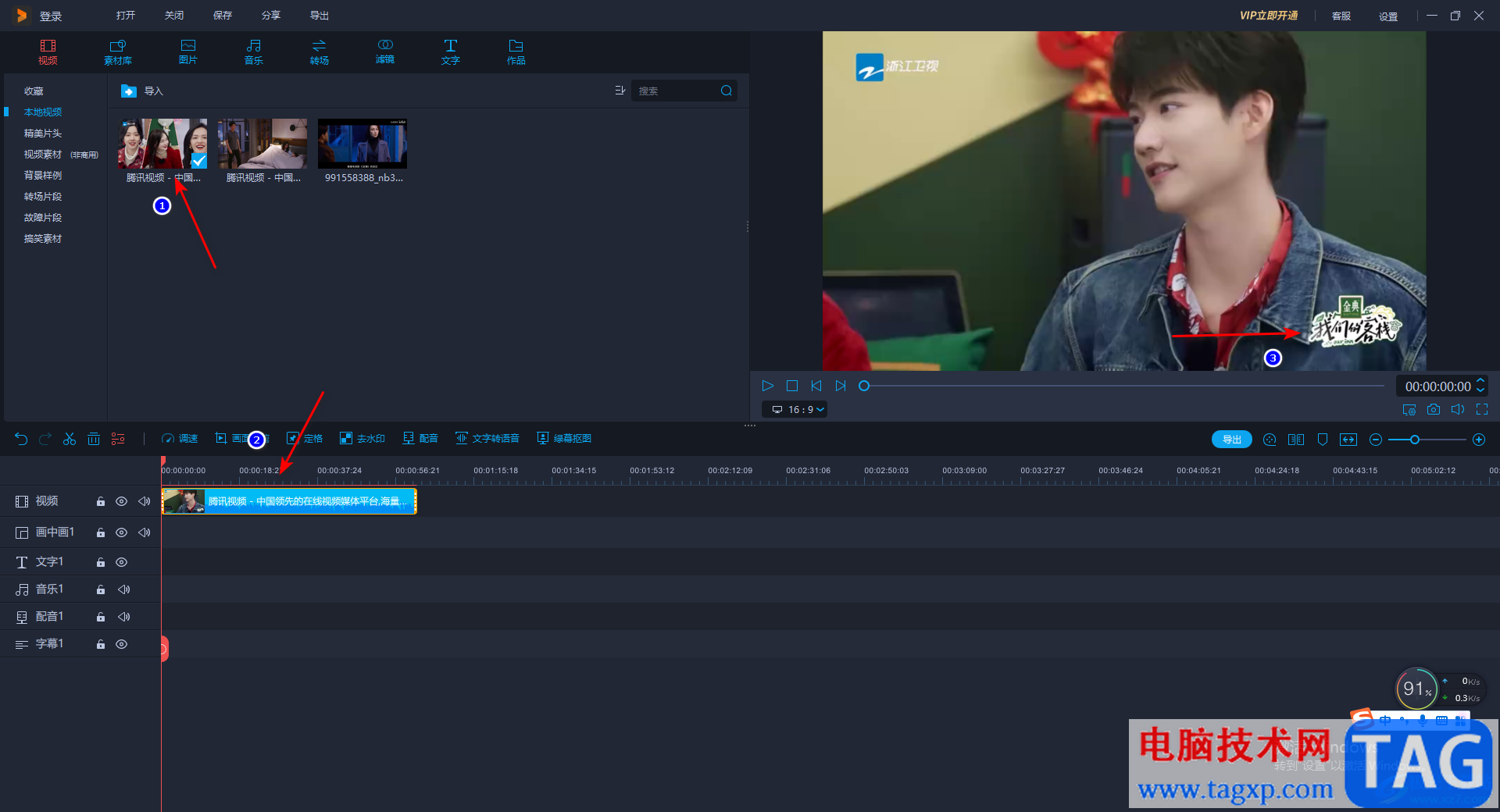Viewport: 1500px width, 812px height.
Task: Fit timeline to width icon
Action: pos(1348,440)
